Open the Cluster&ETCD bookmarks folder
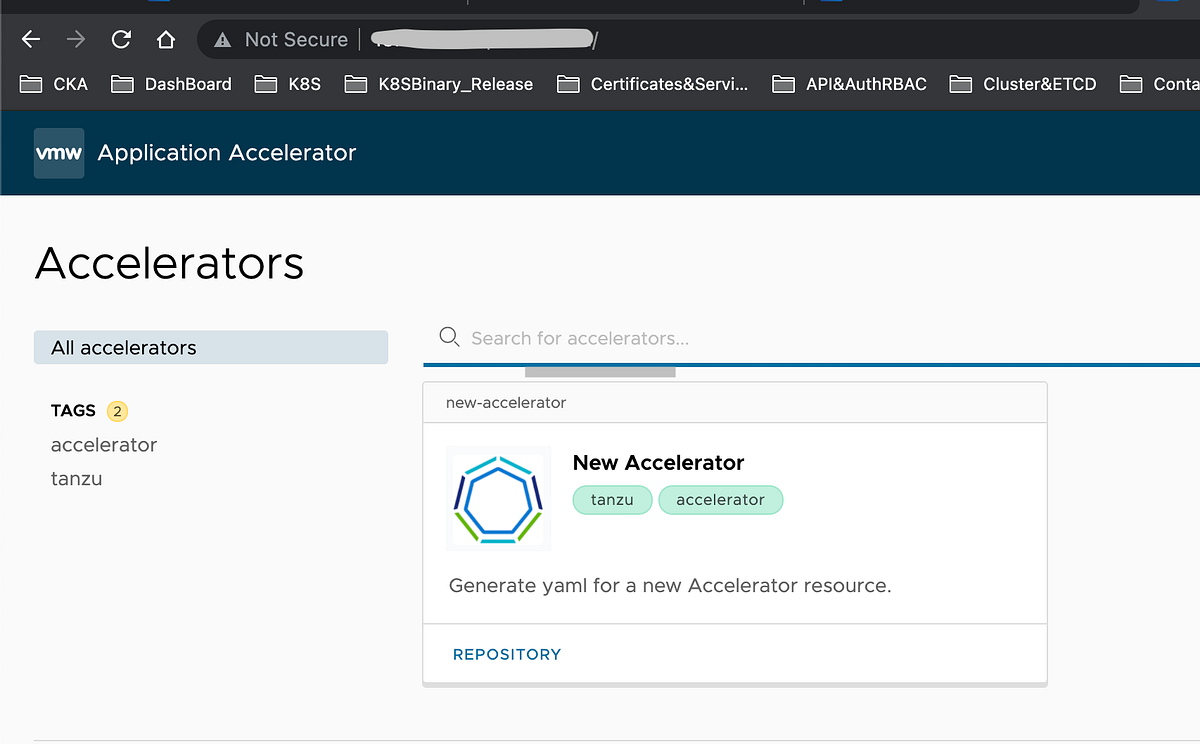This screenshot has width=1200, height=744. [1022, 84]
